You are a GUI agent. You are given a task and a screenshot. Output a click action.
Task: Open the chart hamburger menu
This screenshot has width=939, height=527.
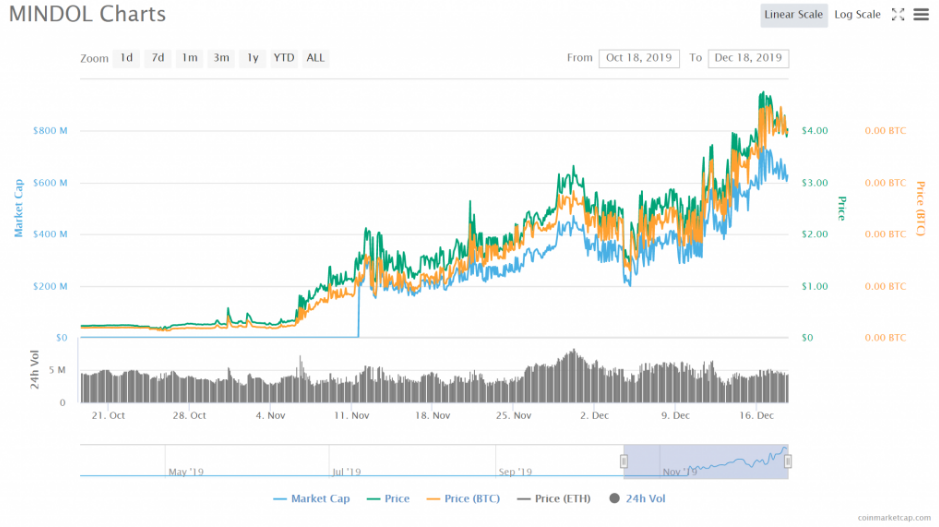click(x=921, y=14)
